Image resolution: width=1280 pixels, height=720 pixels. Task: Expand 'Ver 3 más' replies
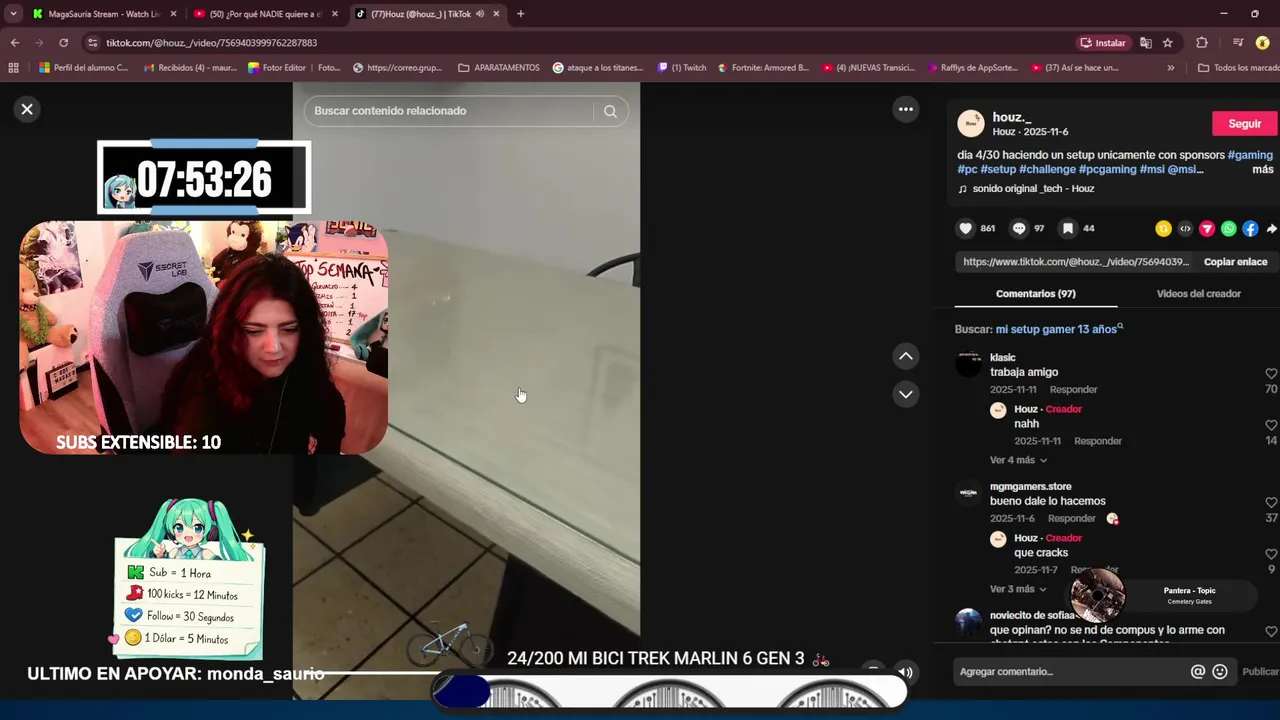(x=1018, y=589)
